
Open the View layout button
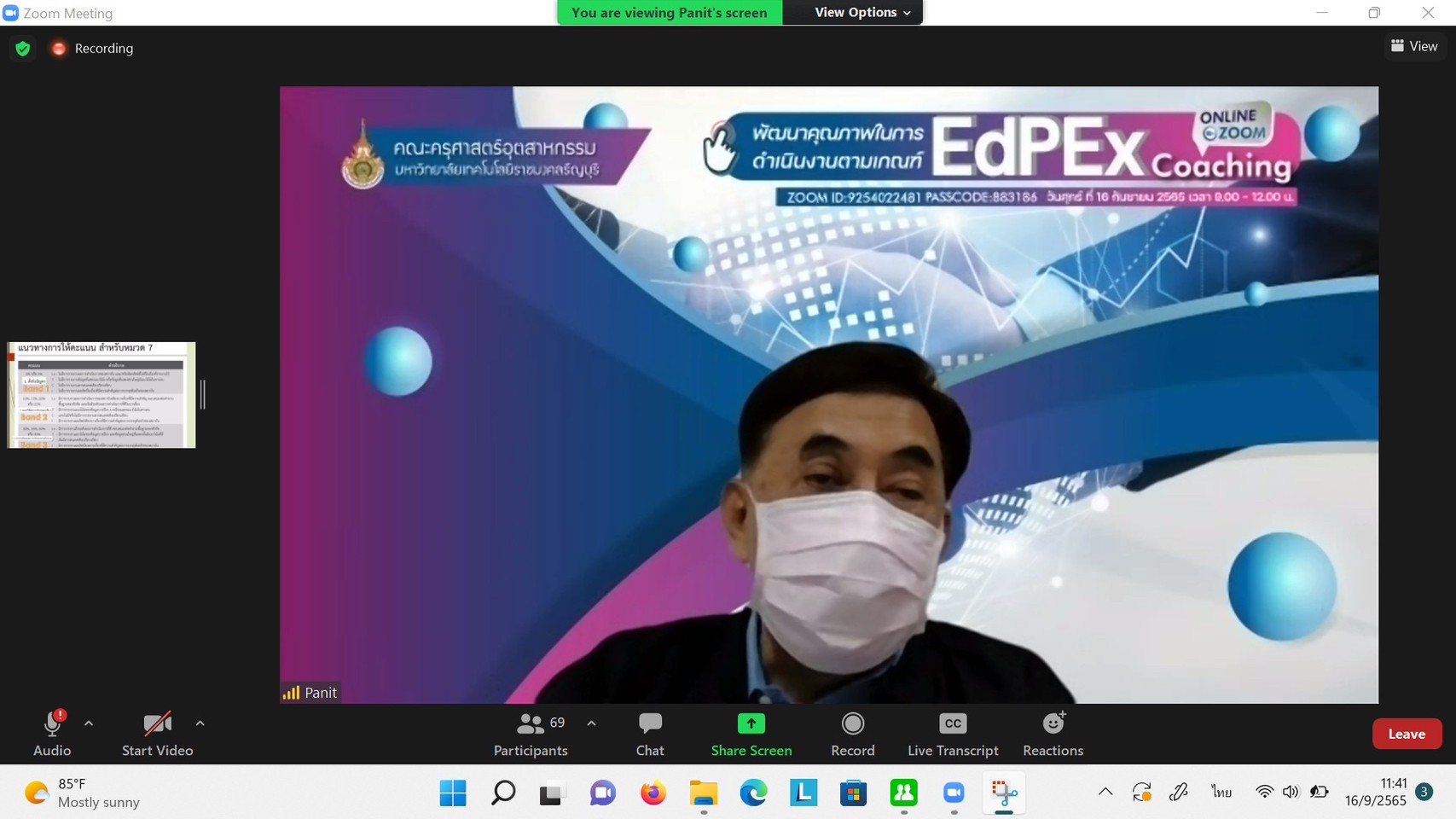coord(1414,46)
